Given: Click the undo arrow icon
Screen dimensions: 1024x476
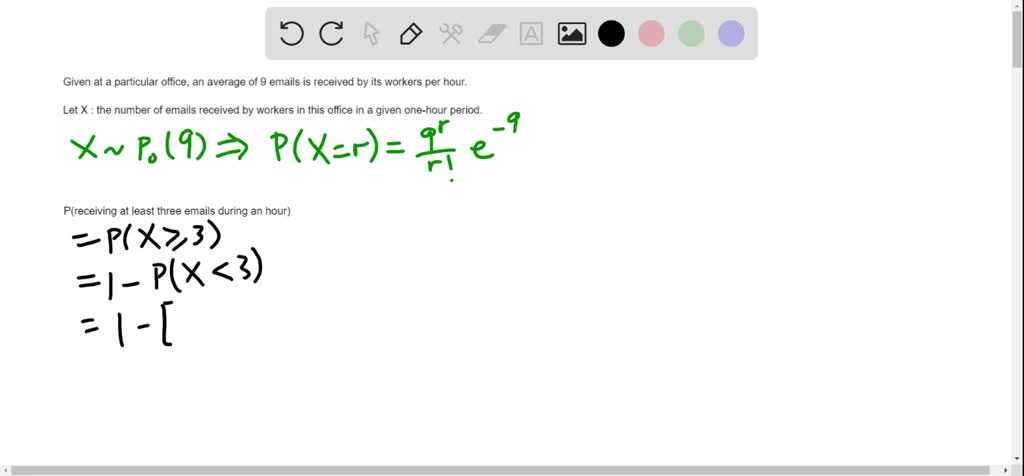Looking at the screenshot, I should coord(291,34).
